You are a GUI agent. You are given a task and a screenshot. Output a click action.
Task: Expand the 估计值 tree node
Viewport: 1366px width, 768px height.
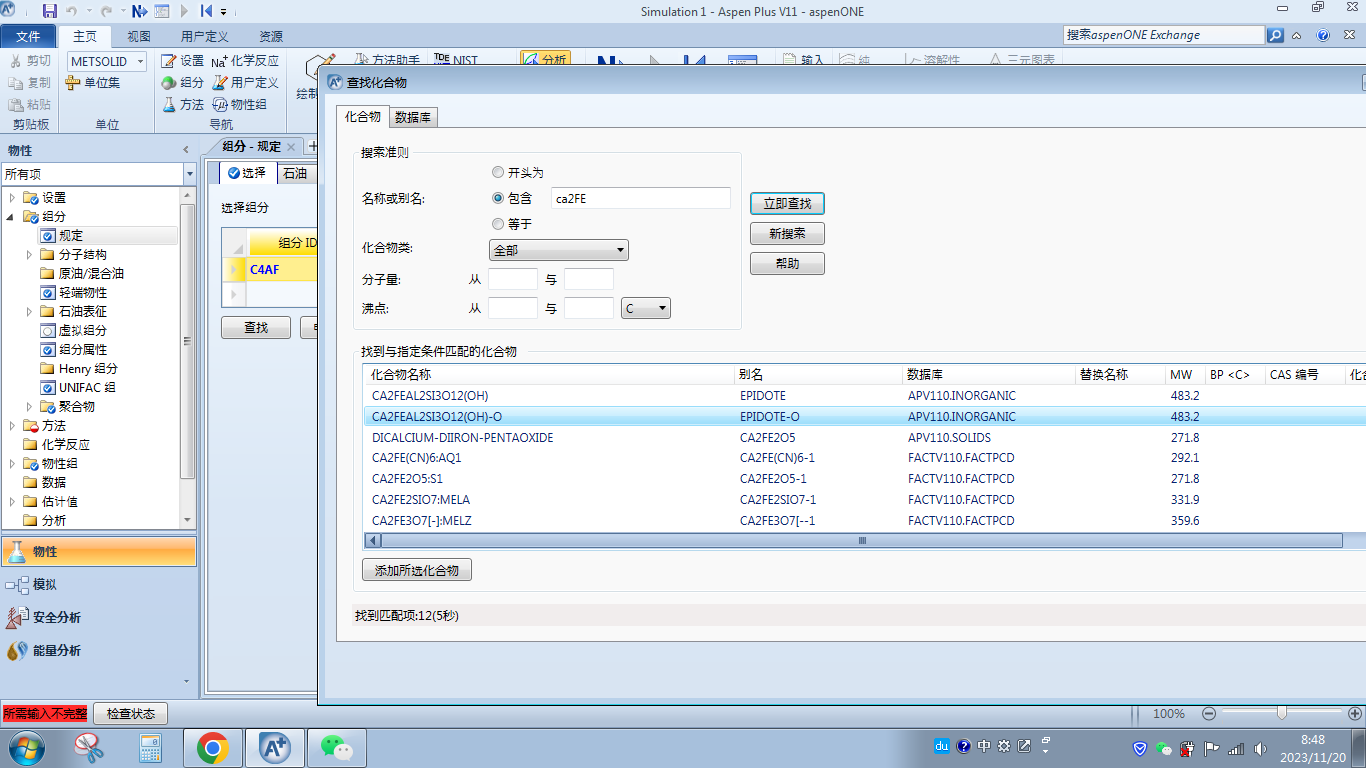pyautogui.click(x=12, y=502)
